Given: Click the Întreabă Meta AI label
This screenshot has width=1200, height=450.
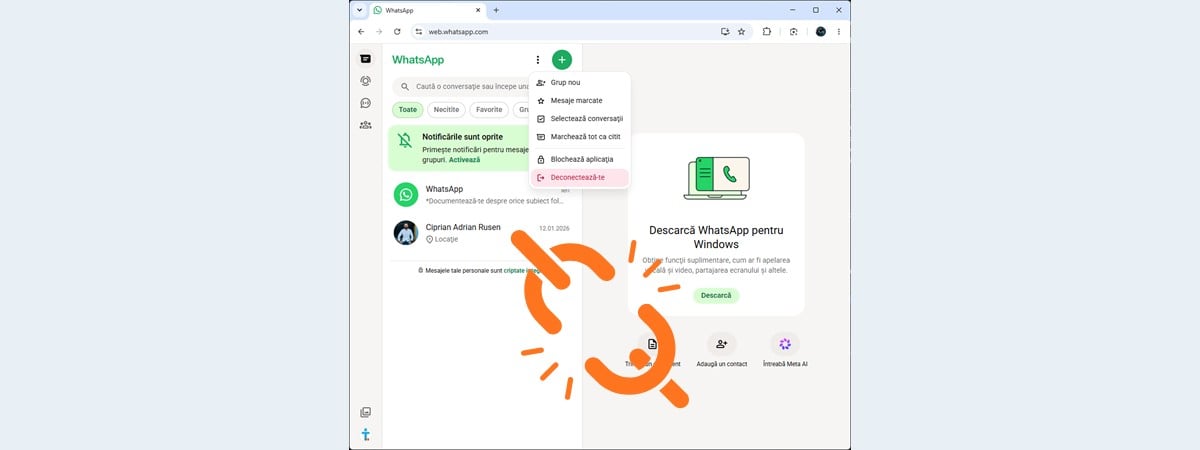Looking at the screenshot, I should point(784,364).
